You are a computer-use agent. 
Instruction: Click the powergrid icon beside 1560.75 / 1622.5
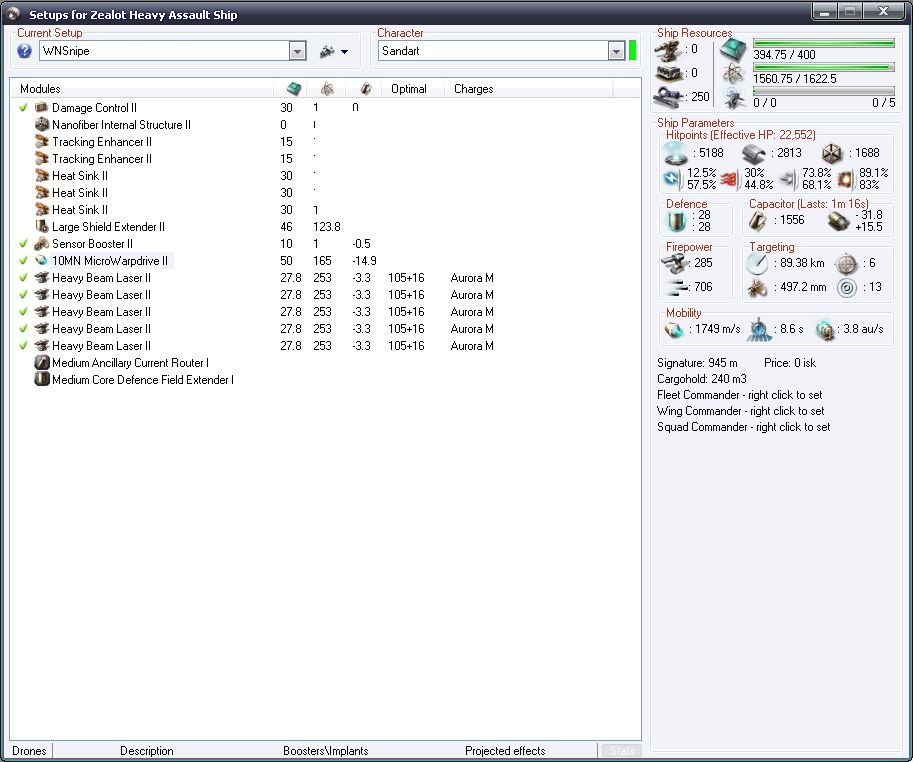click(733, 74)
